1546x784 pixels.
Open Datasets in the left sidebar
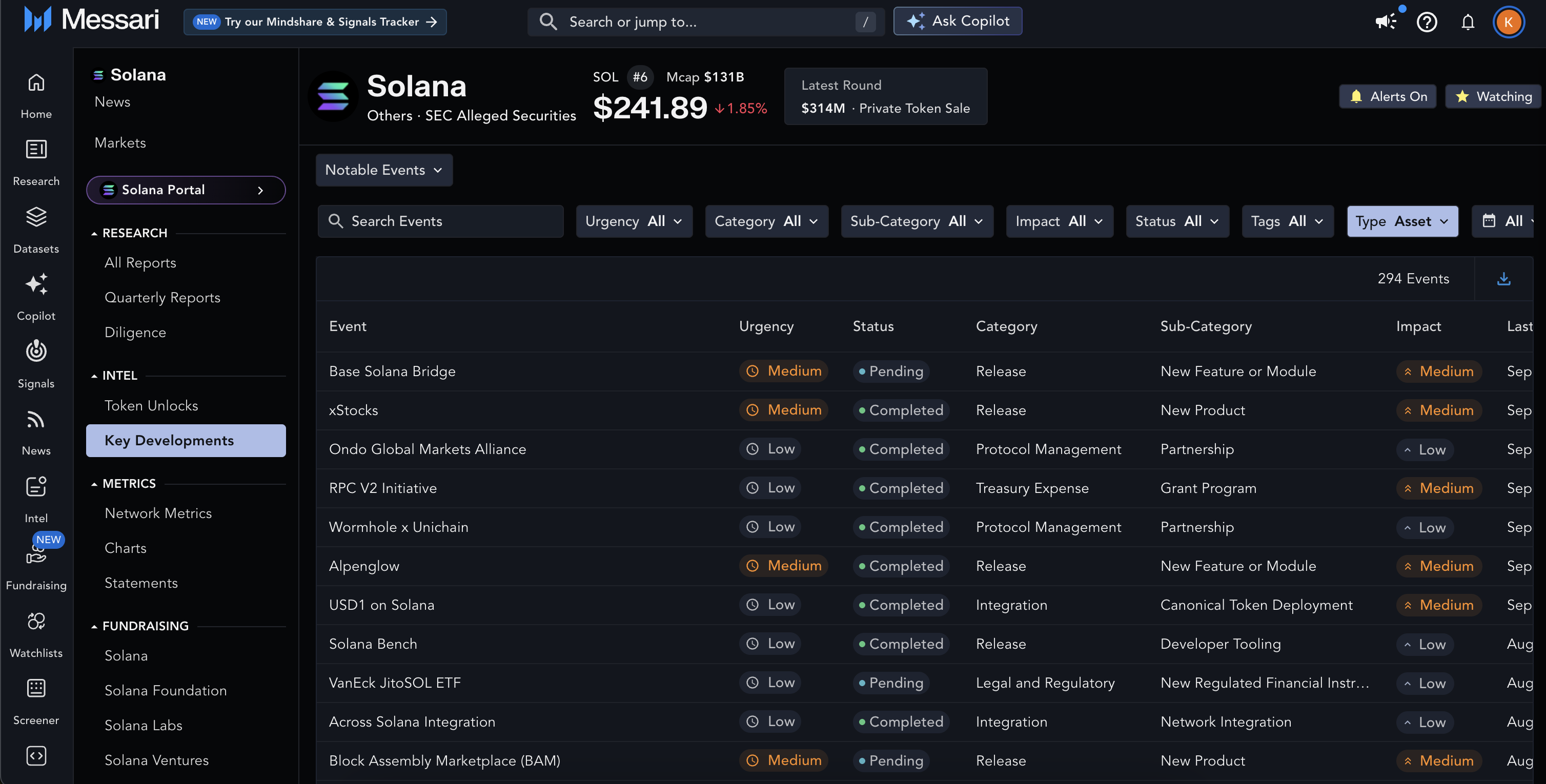[x=36, y=230]
